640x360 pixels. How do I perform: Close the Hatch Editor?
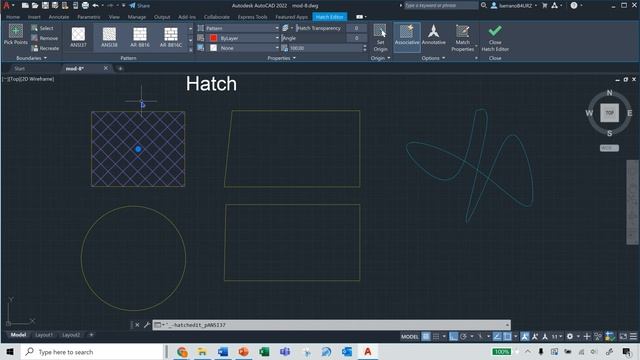495,38
